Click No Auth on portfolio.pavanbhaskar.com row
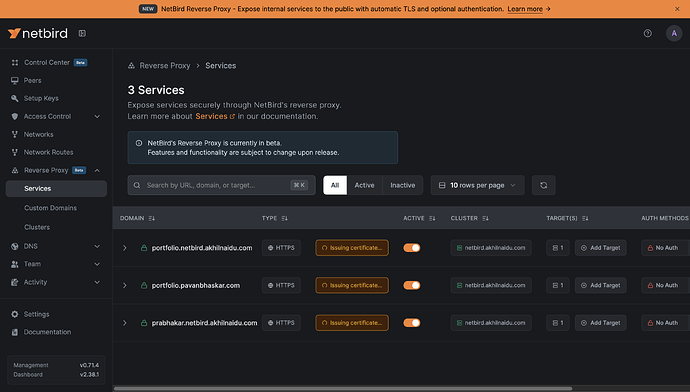 click(x=663, y=285)
